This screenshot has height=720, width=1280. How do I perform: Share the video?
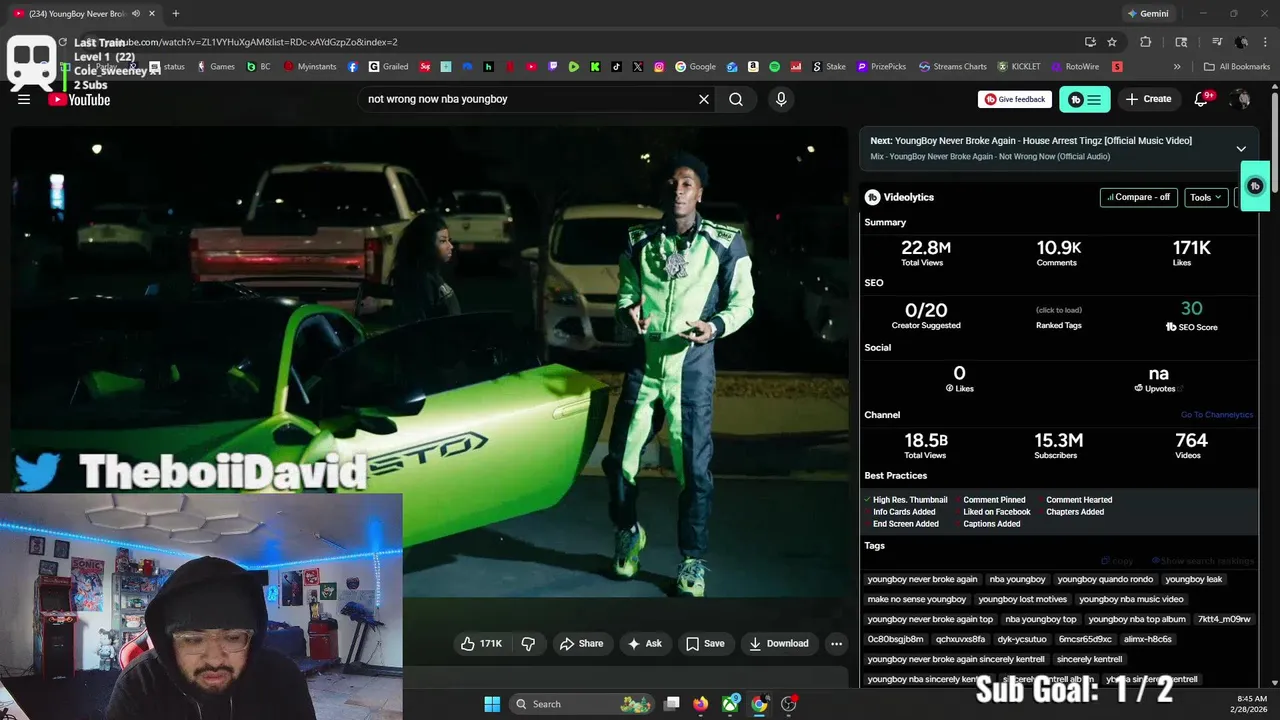581,643
